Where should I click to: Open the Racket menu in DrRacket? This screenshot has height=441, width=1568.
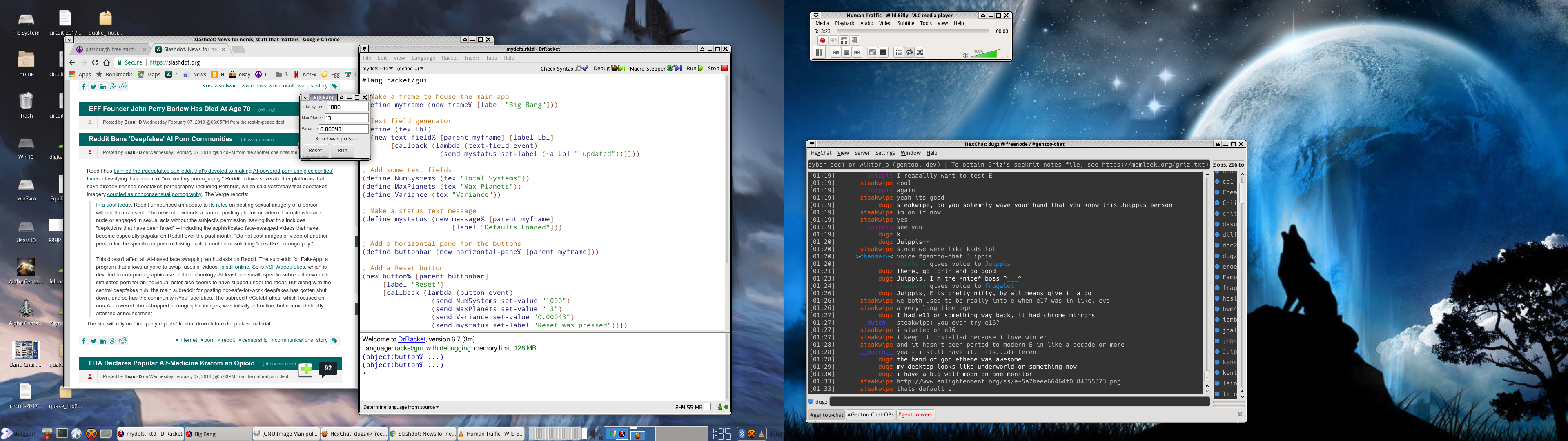(450, 58)
